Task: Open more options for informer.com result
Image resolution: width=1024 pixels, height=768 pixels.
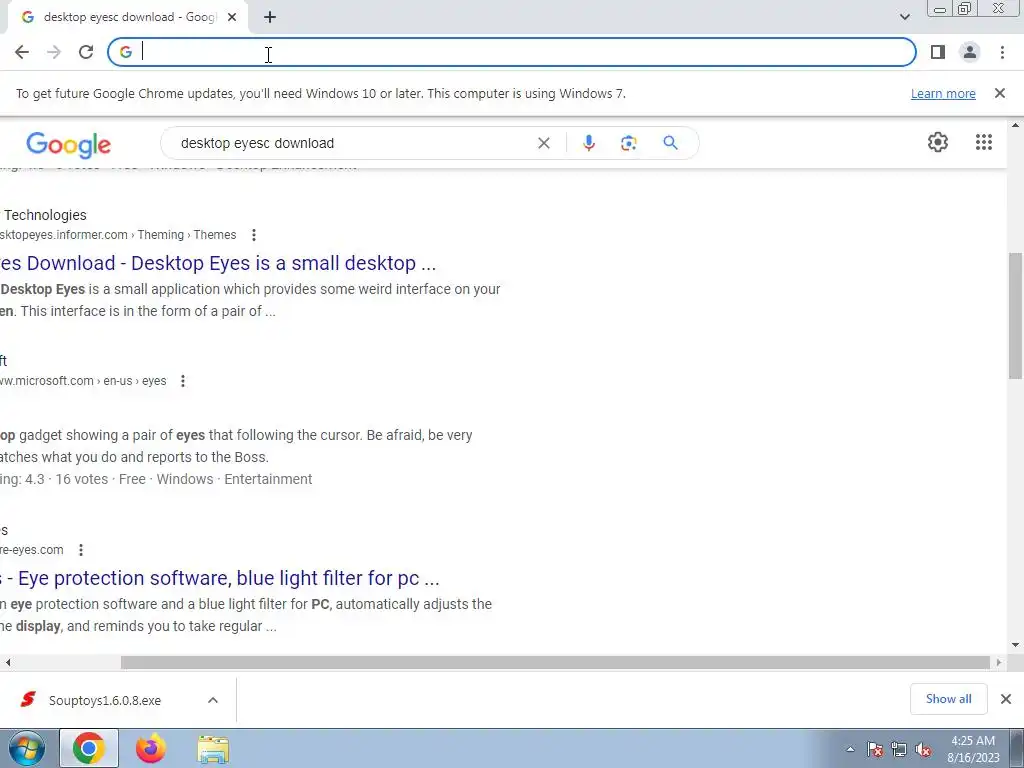Action: [253, 234]
